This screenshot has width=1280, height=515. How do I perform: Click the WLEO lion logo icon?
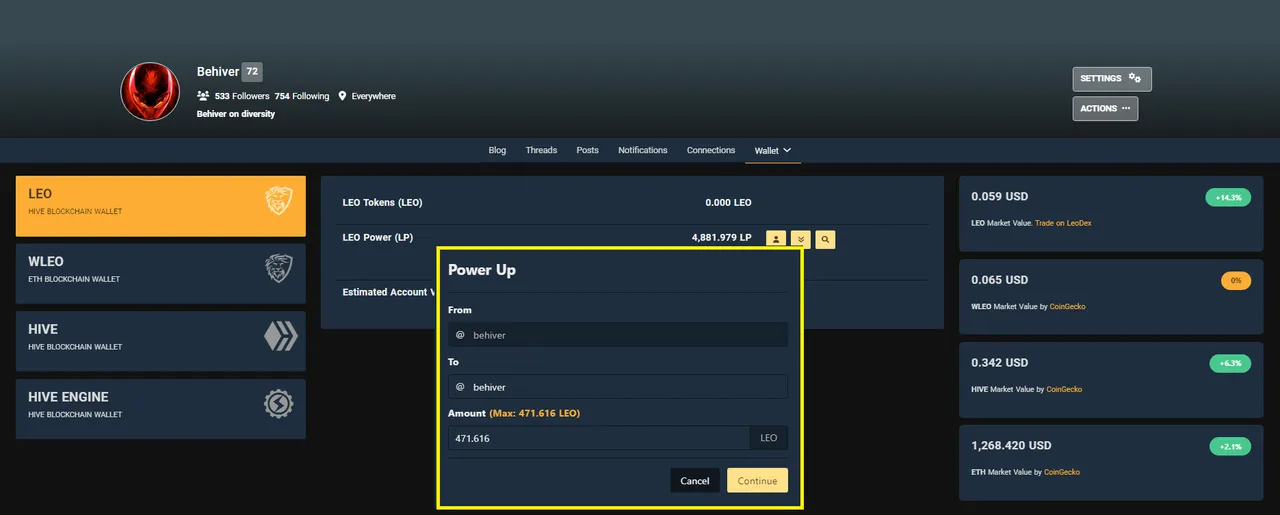pyautogui.click(x=279, y=268)
